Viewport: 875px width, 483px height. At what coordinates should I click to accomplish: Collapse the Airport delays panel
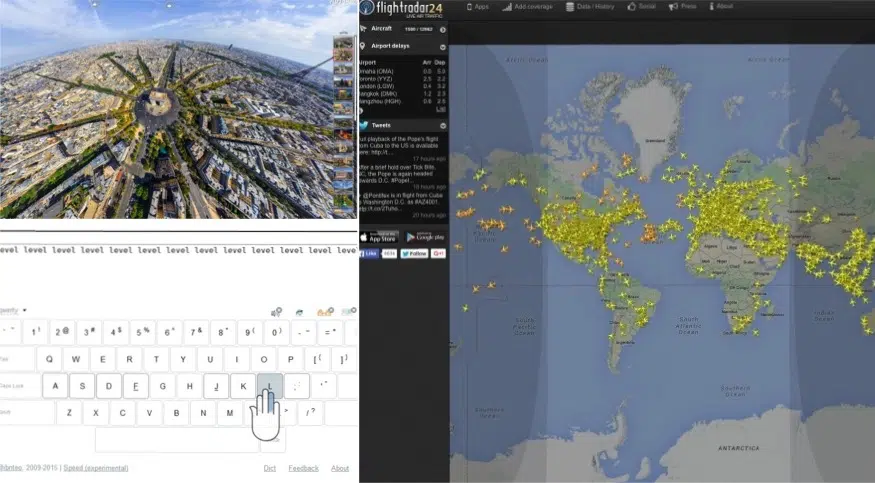(443, 47)
